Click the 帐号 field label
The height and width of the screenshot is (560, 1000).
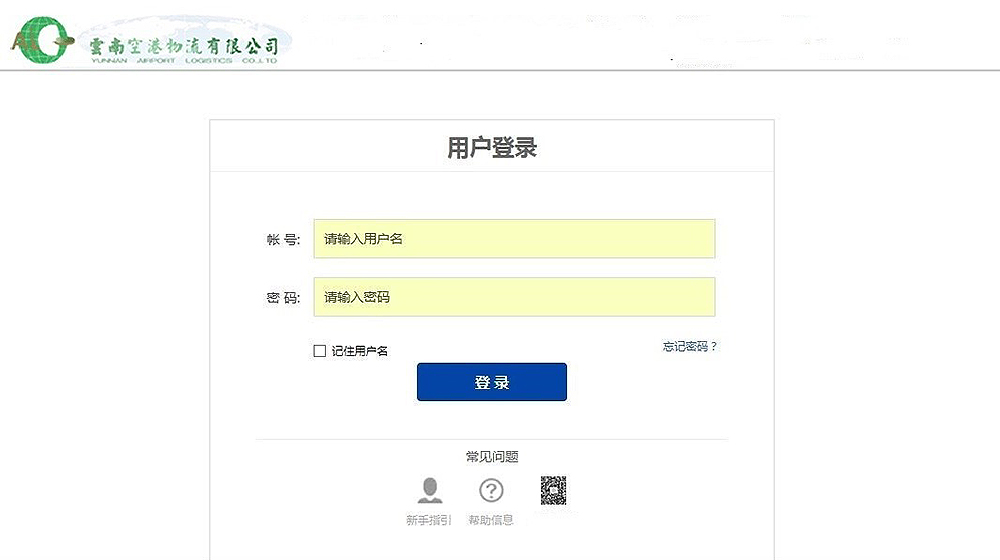click(283, 239)
